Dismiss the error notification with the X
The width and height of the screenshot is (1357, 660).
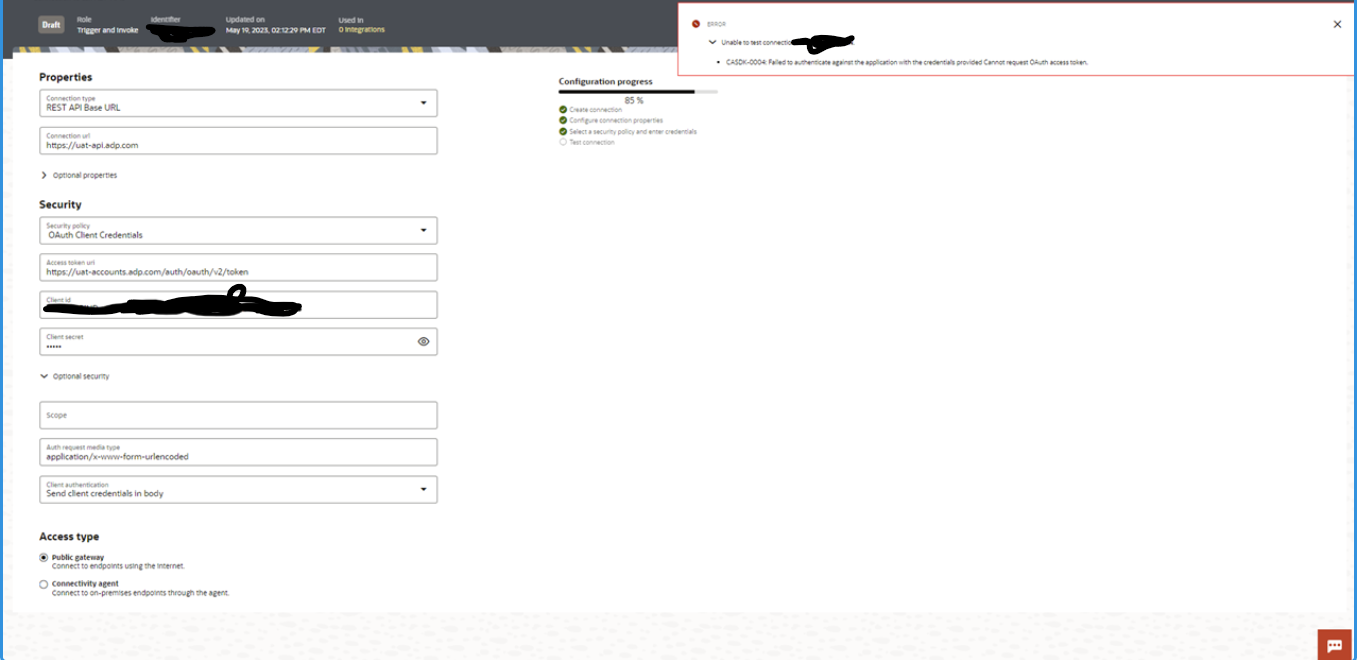[1337, 22]
